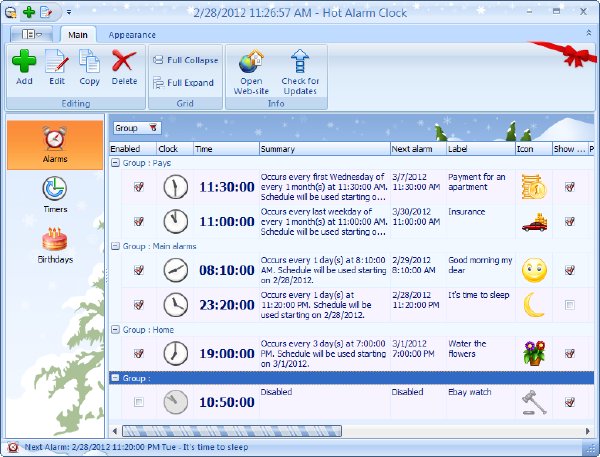Image resolution: width=600 pixels, height=457 pixels.
Task: Click the application icon in the title bar
Action: click(10, 12)
